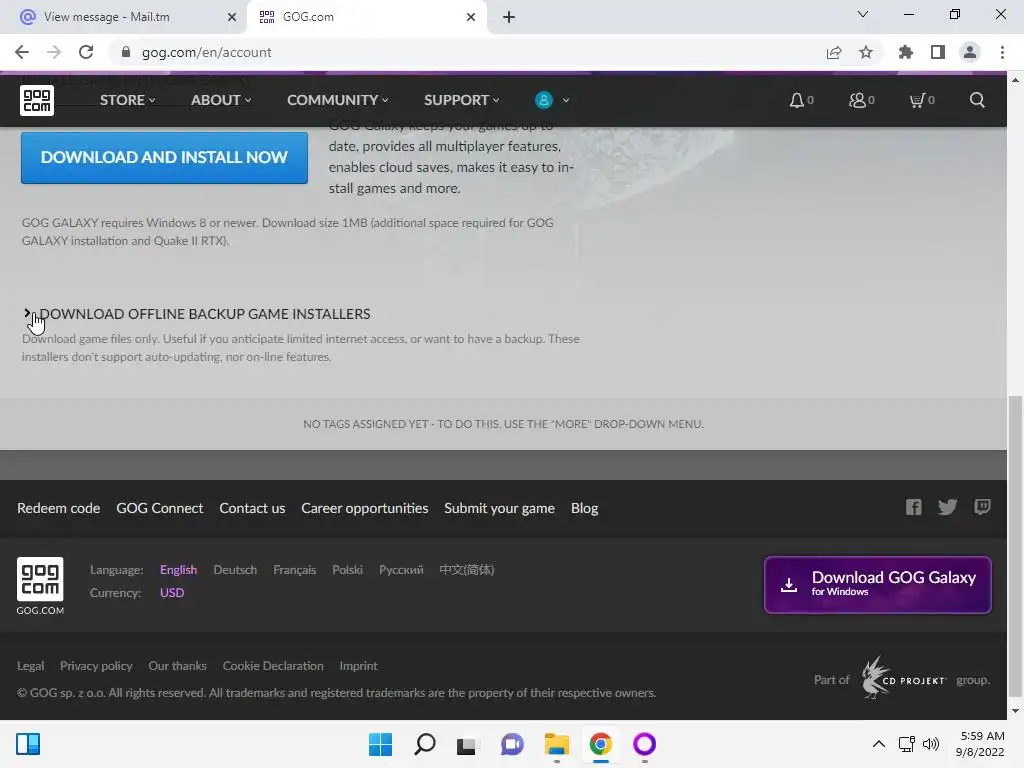This screenshot has width=1024, height=768.
Task: Bookmark this page with star icon
Action: (866, 52)
